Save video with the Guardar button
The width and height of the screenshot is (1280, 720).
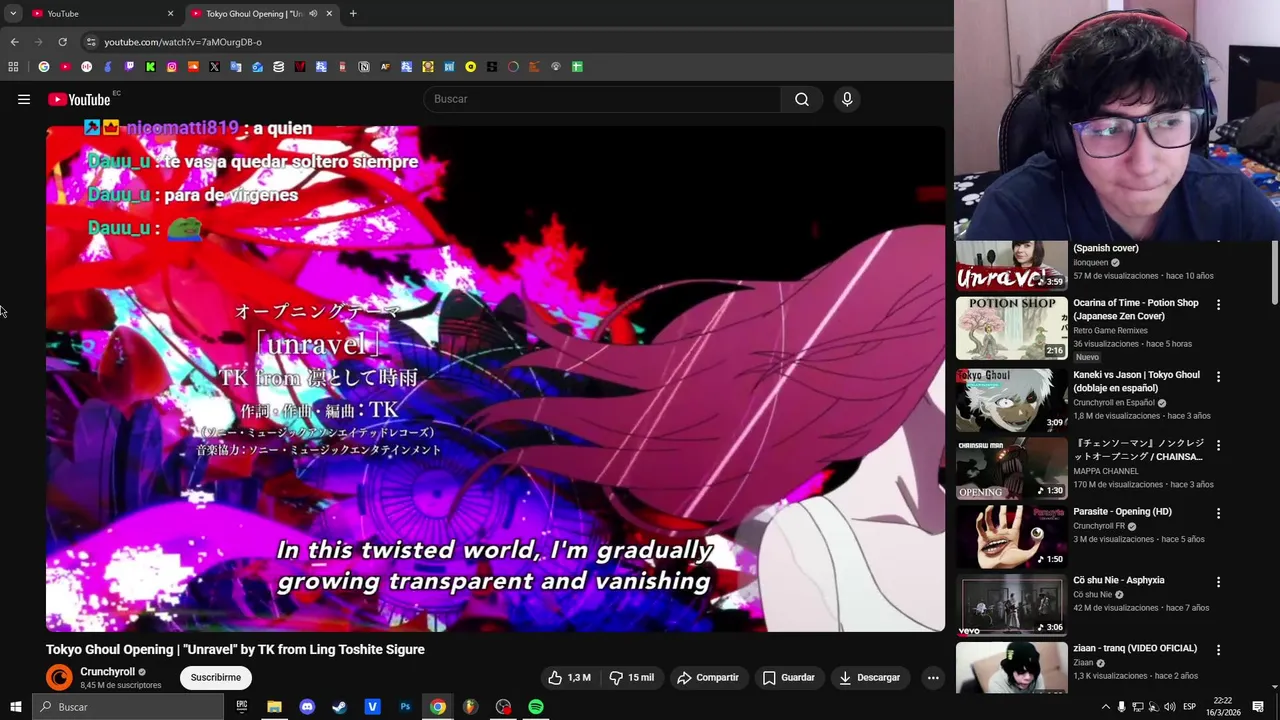[788, 677]
